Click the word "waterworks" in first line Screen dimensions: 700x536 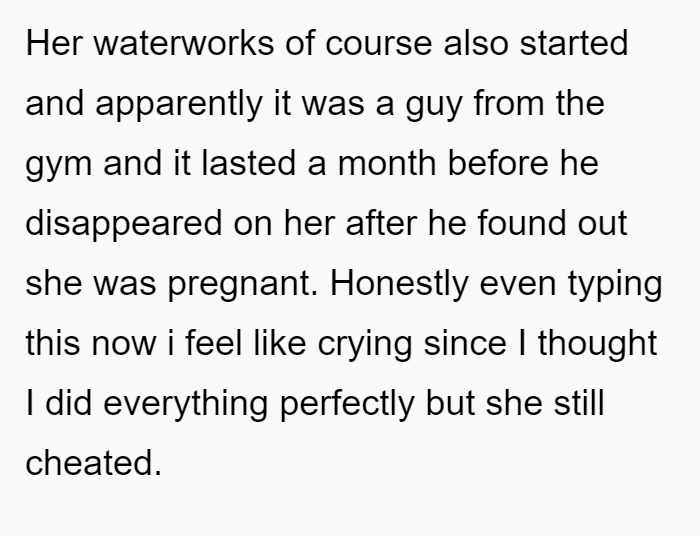pos(183,43)
